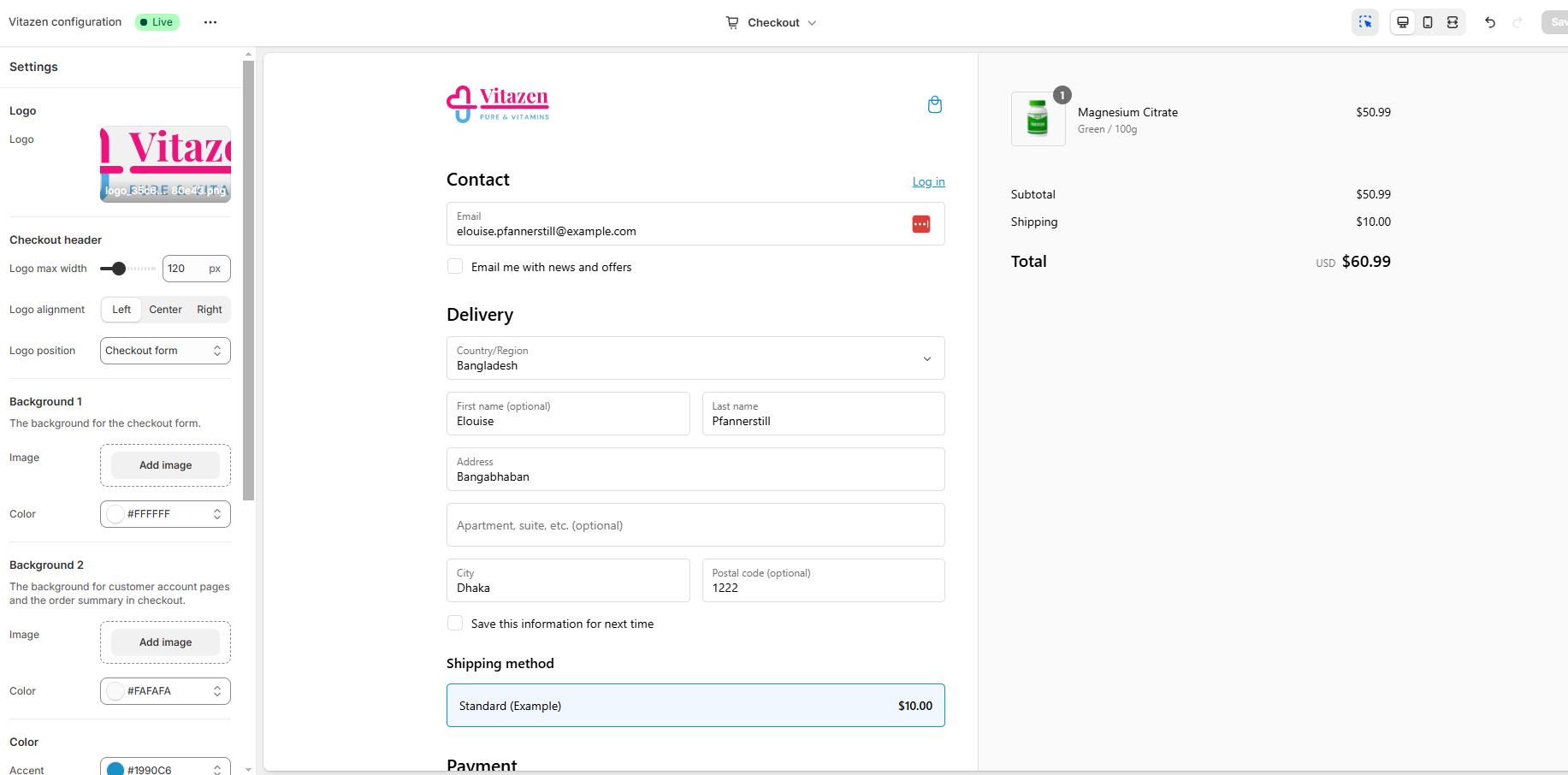Click the Last name input field
The width and height of the screenshot is (1568, 775).
823,414
